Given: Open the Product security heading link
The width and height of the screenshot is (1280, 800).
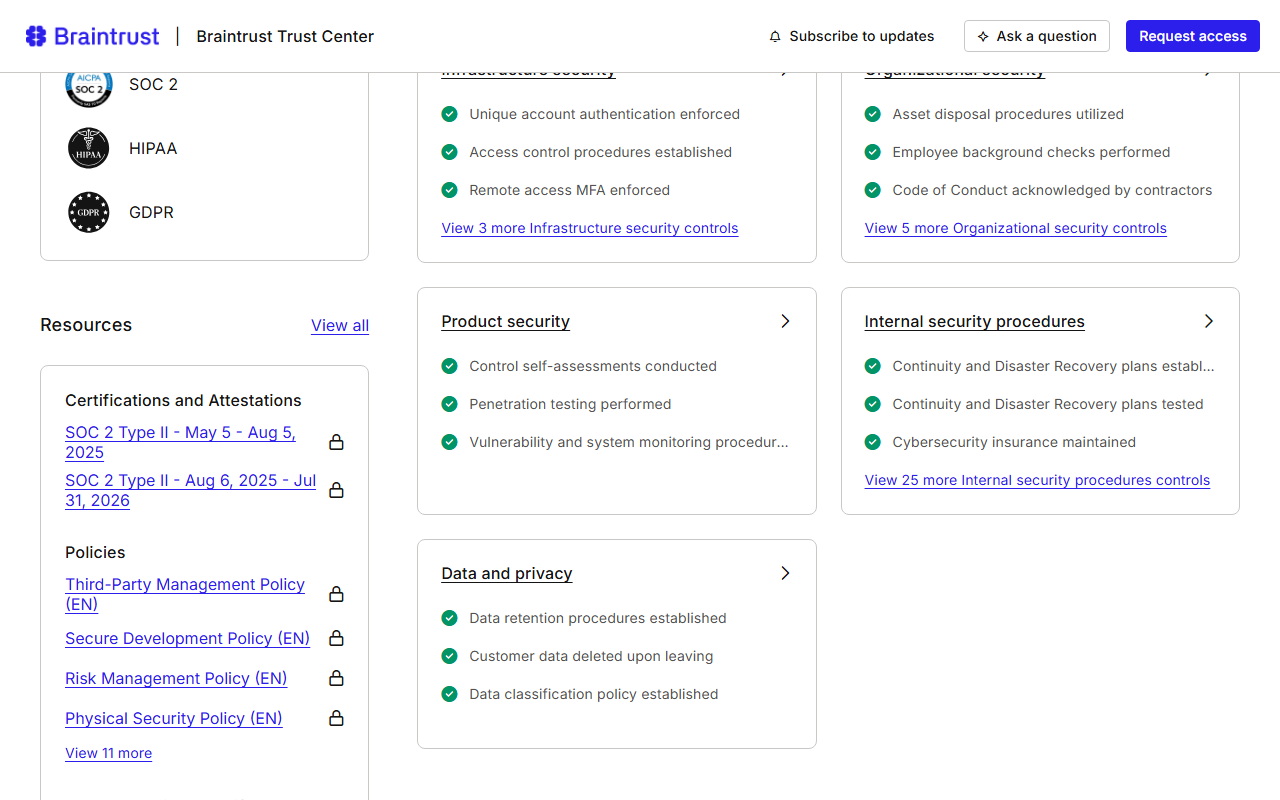Looking at the screenshot, I should click(x=506, y=321).
